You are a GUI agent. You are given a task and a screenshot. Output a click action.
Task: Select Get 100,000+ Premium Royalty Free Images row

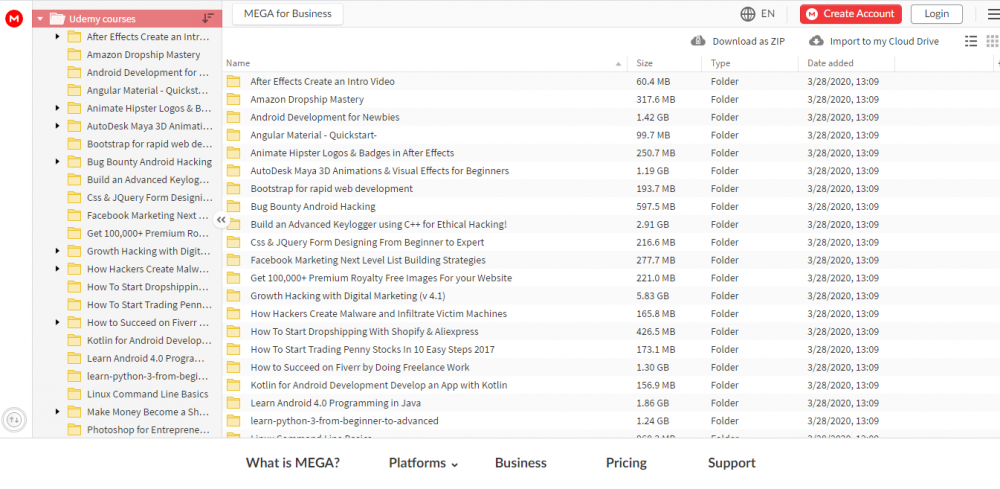coord(610,278)
